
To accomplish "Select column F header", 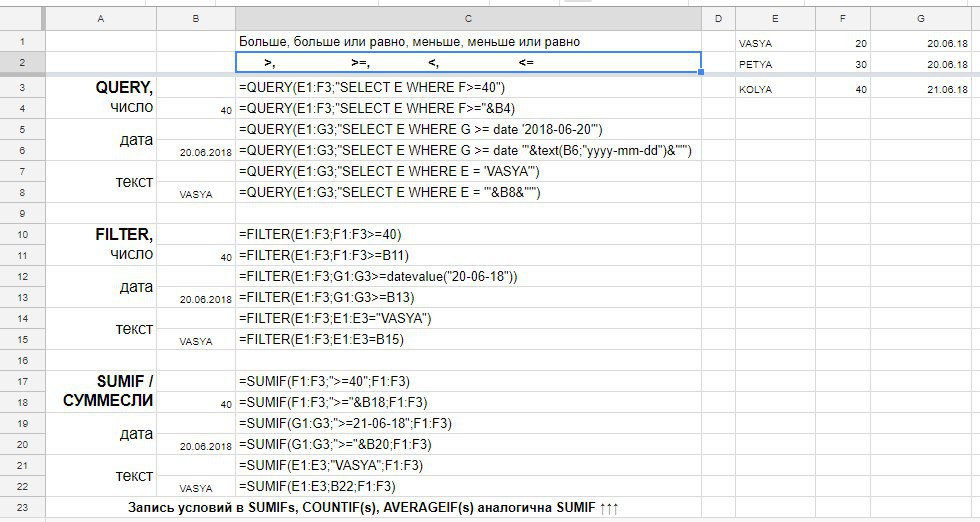I will click(842, 19).
